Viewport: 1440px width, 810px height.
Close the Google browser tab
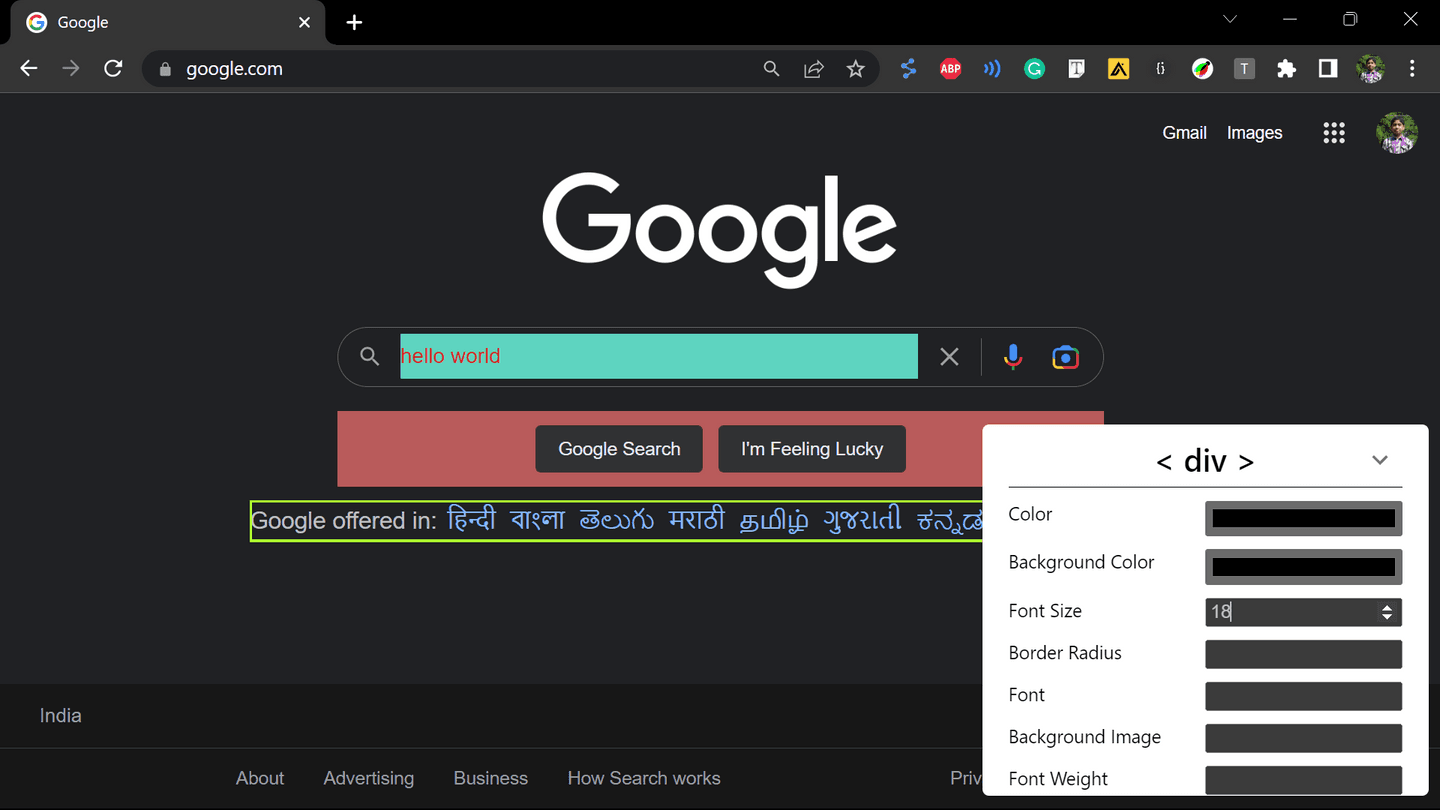tap(305, 22)
